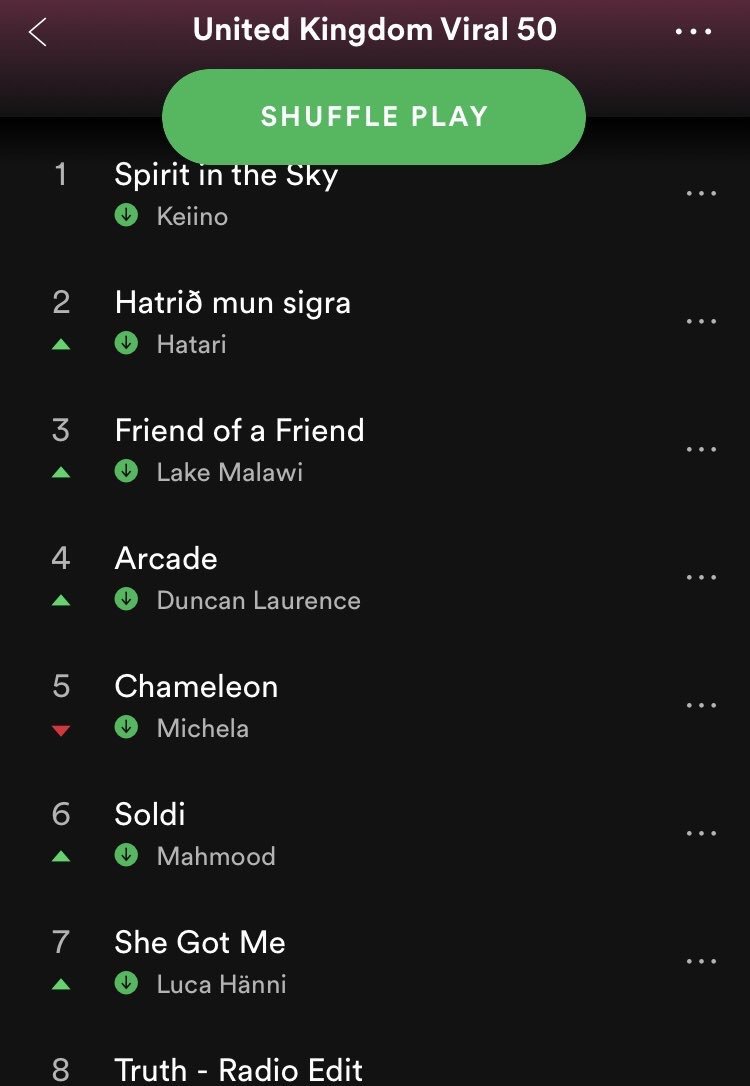Play Chameleon by Michela
Viewport: 750px width, 1086px height.
point(196,687)
